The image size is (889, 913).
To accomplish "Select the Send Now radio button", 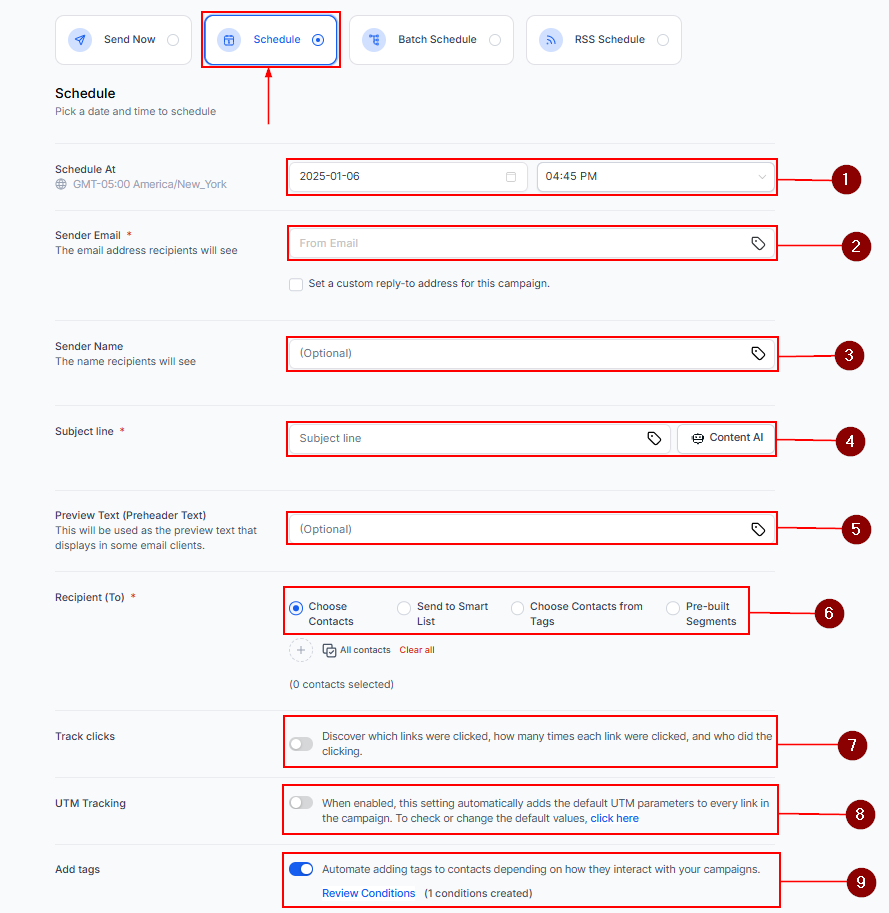I will point(173,40).
